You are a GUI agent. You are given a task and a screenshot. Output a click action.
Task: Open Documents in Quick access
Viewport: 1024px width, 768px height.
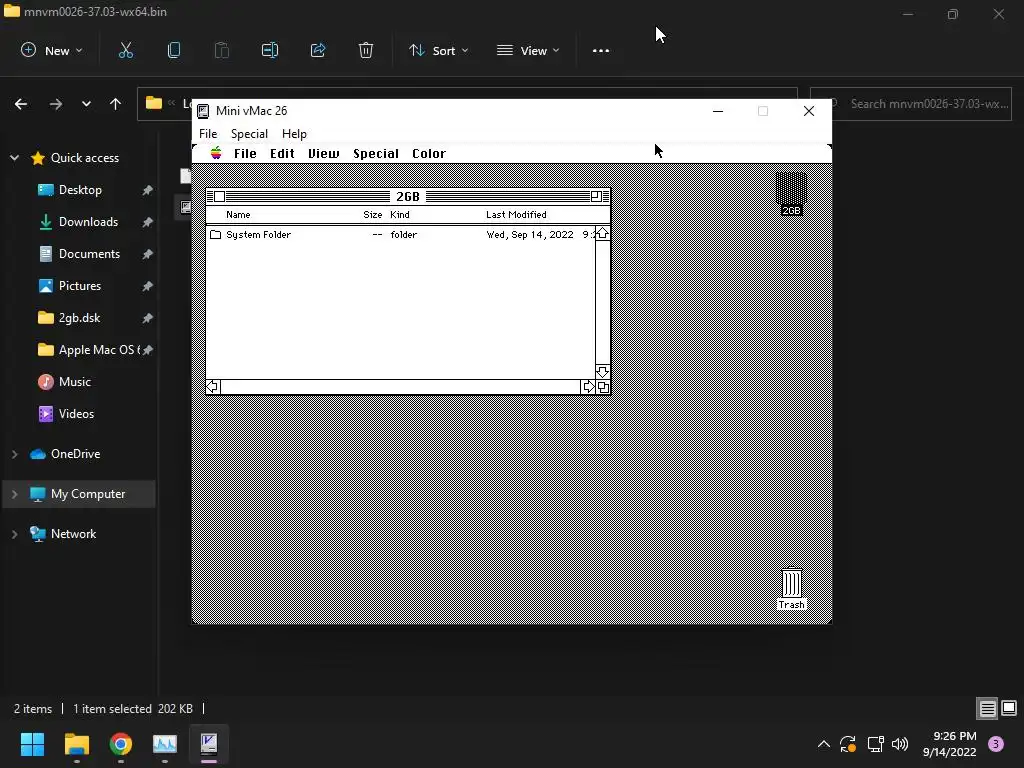click(89, 254)
